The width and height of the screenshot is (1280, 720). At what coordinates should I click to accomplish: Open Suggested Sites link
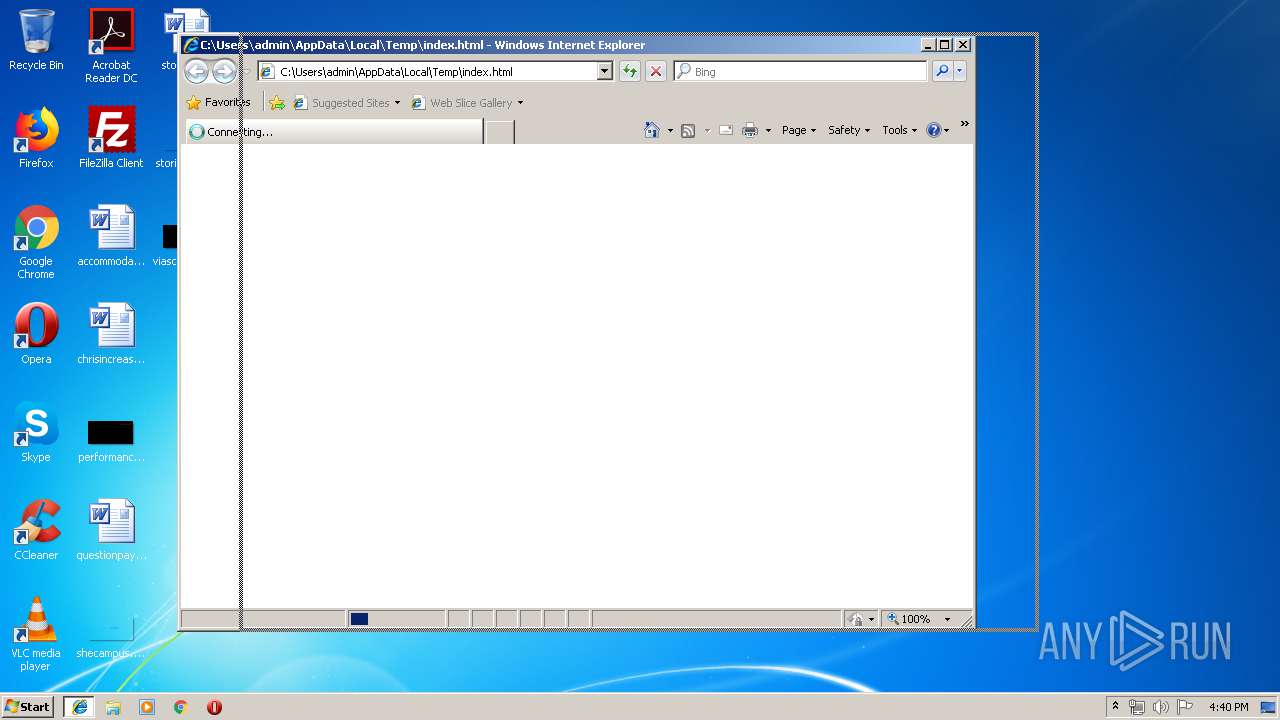click(346, 102)
